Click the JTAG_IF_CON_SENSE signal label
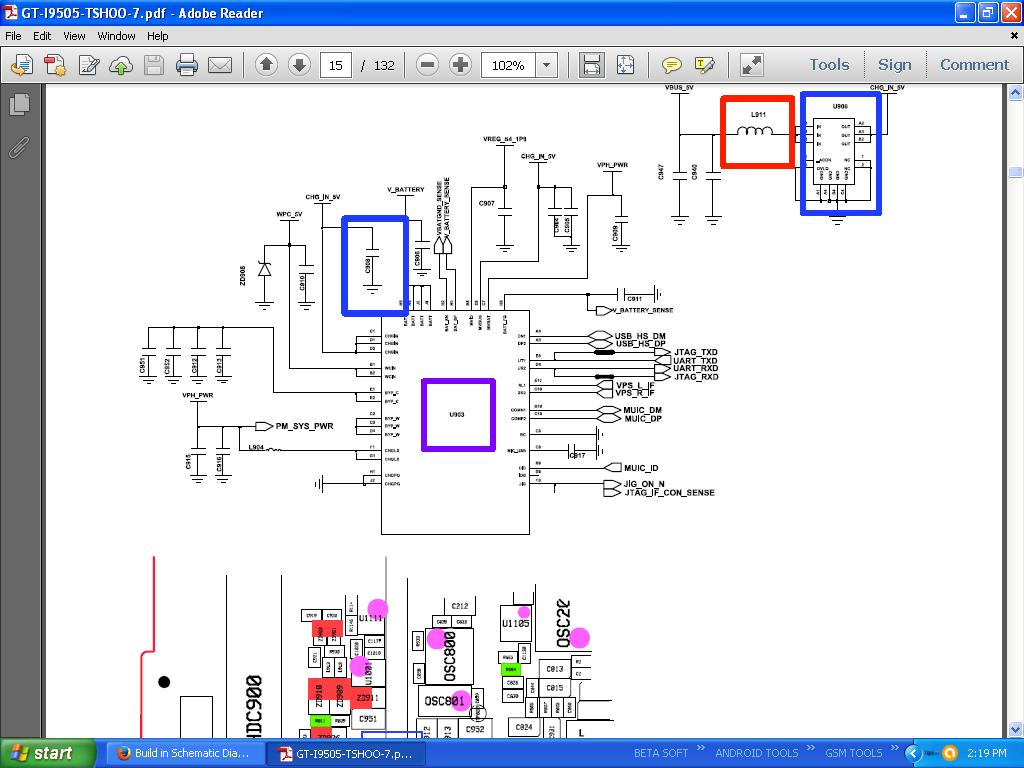 669,492
